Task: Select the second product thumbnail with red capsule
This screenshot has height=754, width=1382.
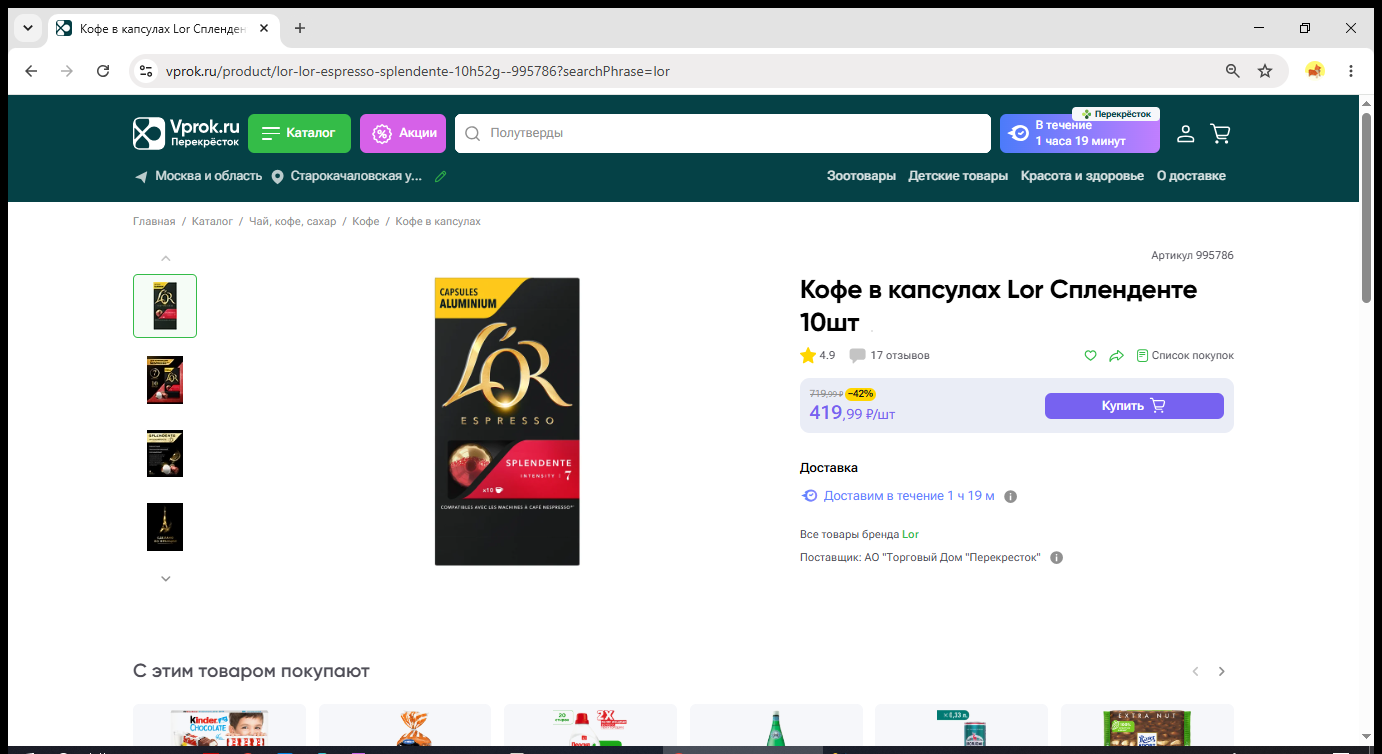Action: pyautogui.click(x=165, y=380)
